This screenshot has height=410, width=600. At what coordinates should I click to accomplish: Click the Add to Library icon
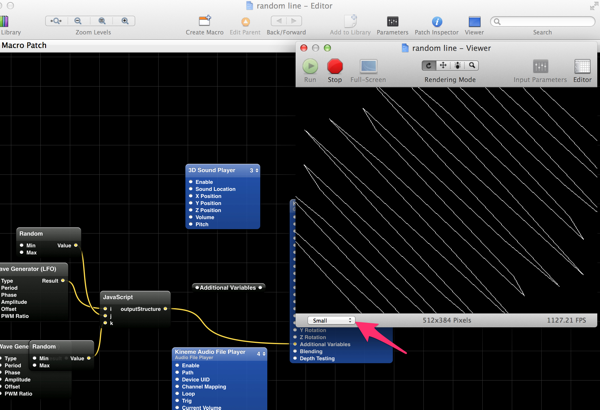[x=351, y=21]
